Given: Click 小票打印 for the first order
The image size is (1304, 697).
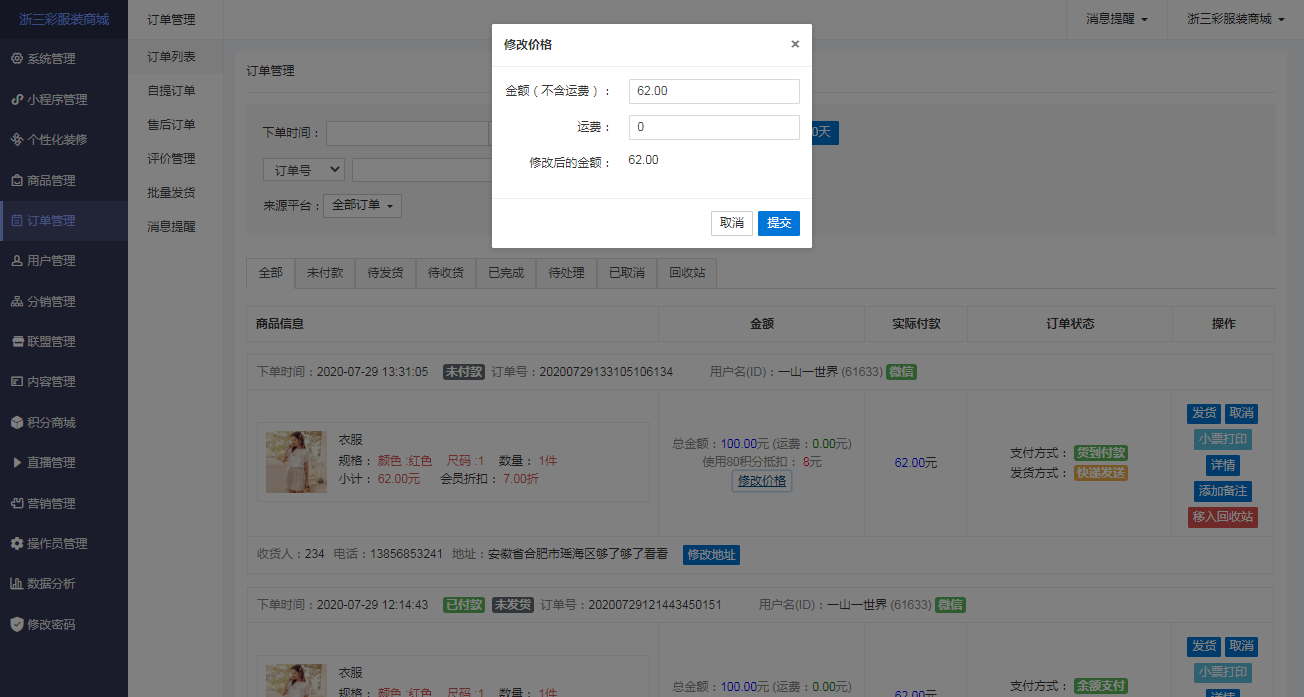Looking at the screenshot, I should coord(1223,439).
